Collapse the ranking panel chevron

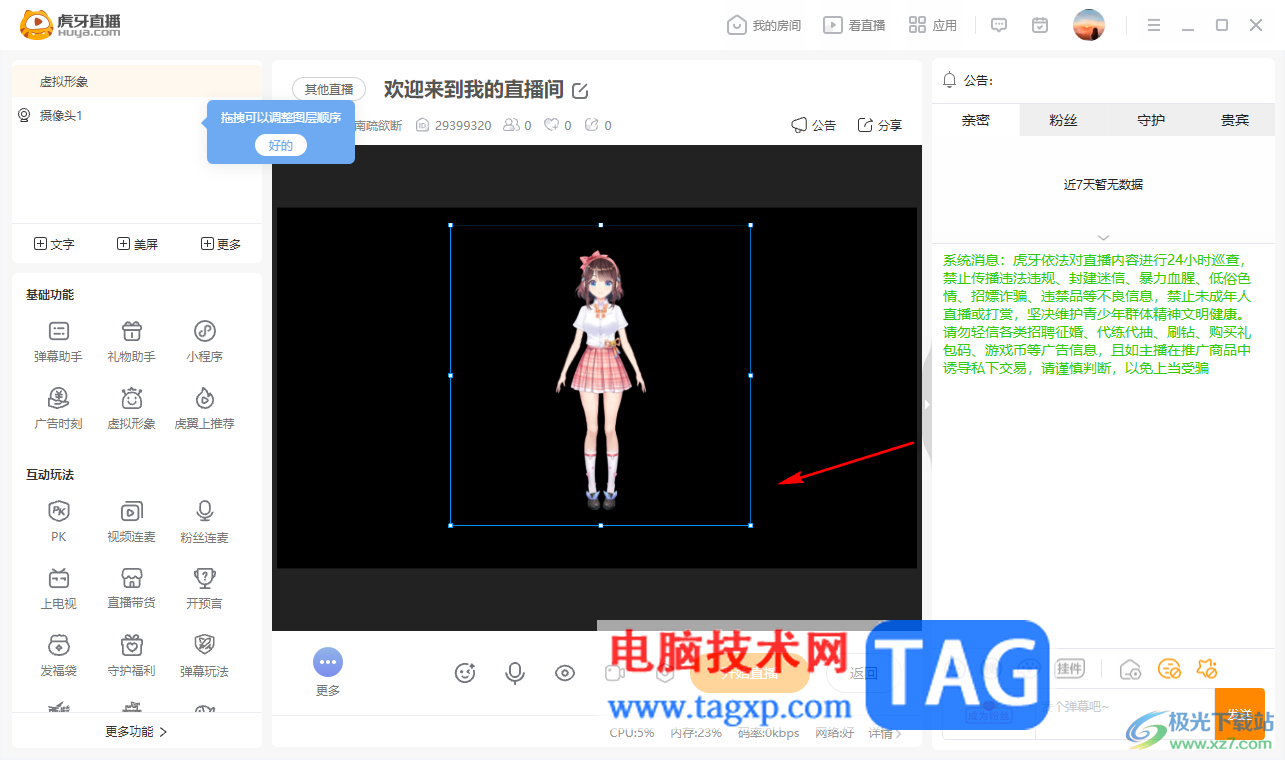1103,237
